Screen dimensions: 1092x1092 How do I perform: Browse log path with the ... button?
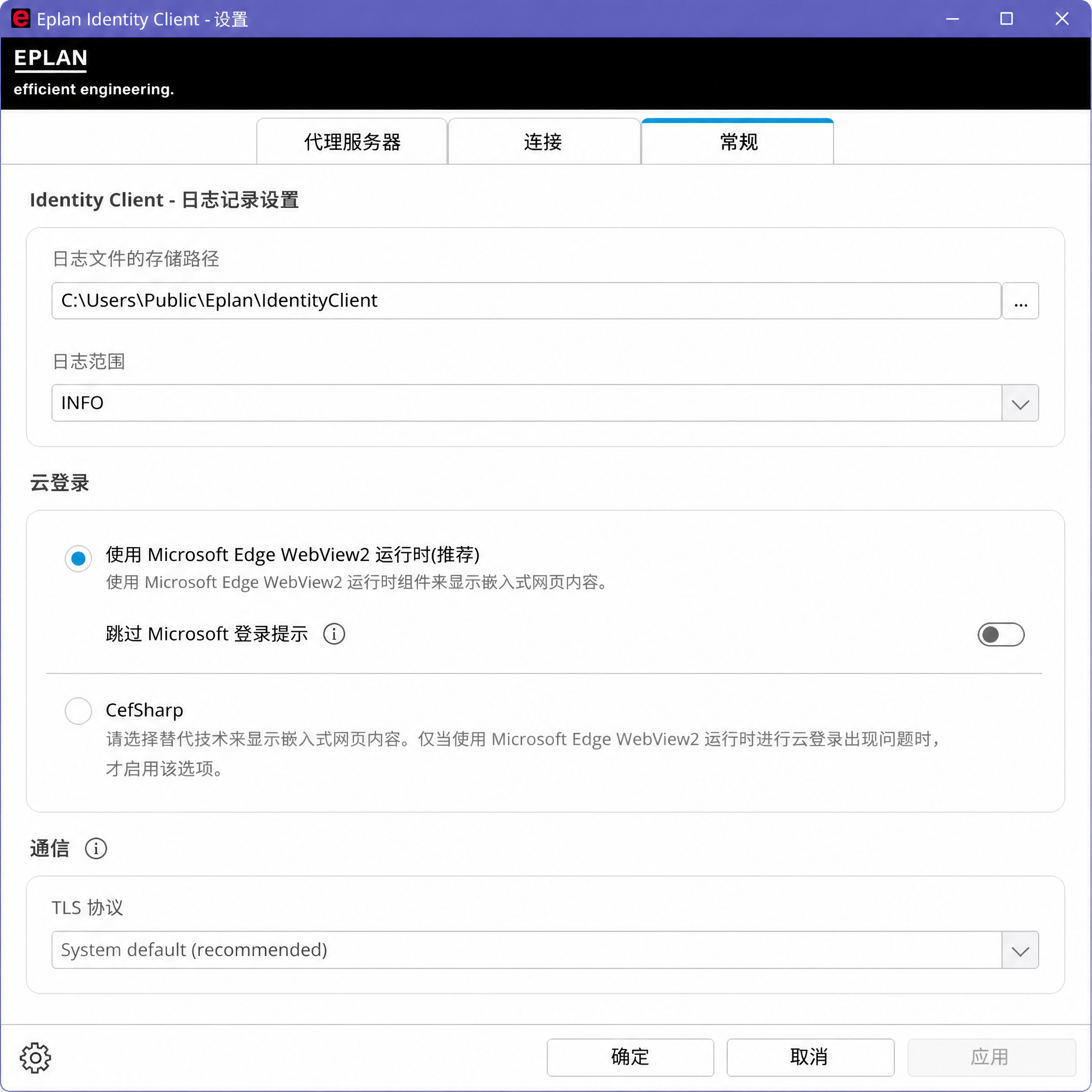[1020, 301]
